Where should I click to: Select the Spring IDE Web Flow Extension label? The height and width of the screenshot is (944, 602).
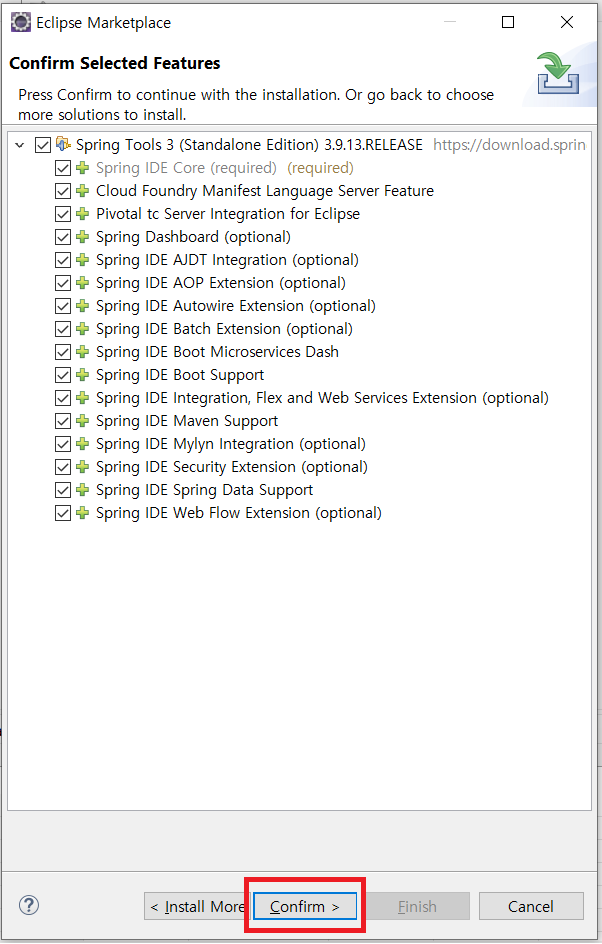(238, 513)
